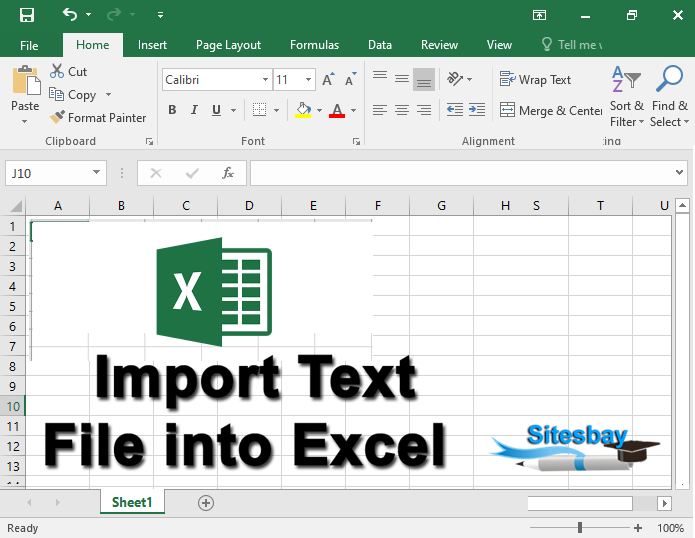This screenshot has width=695, height=538.
Task: Toggle Underline formatting
Action: pos(216,110)
